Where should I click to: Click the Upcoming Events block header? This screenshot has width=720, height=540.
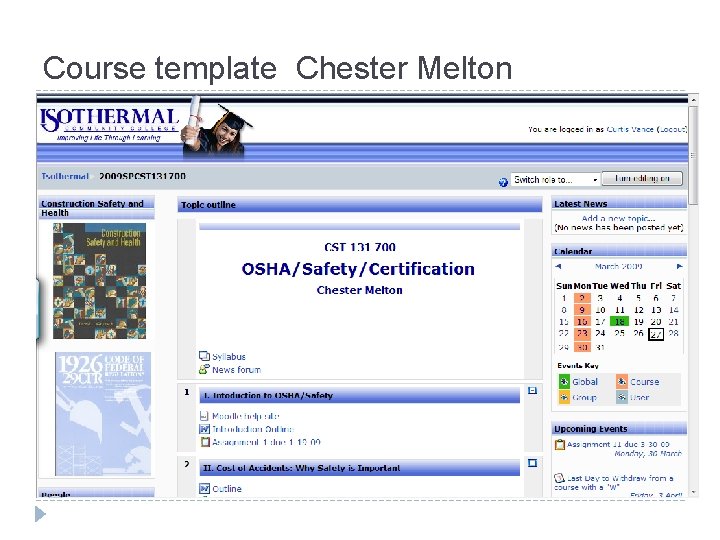pos(619,429)
